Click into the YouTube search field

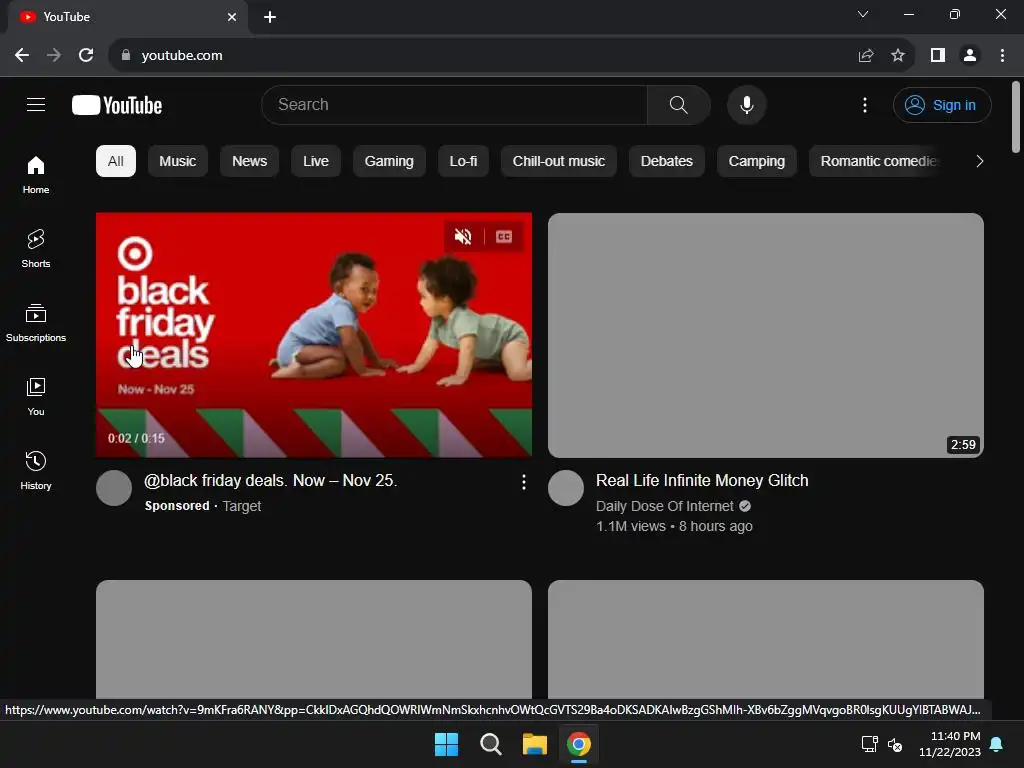coord(455,104)
